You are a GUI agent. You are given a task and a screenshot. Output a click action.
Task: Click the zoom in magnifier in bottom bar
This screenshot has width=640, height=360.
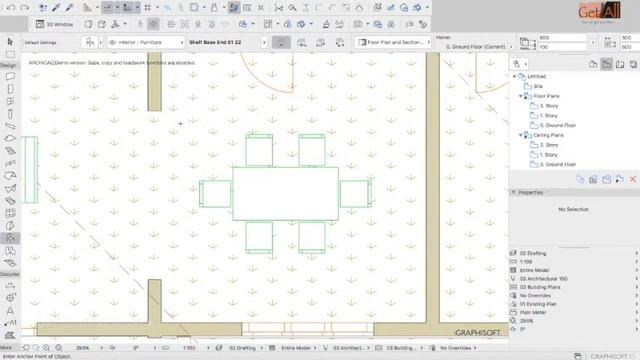click(x=46, y=348)
